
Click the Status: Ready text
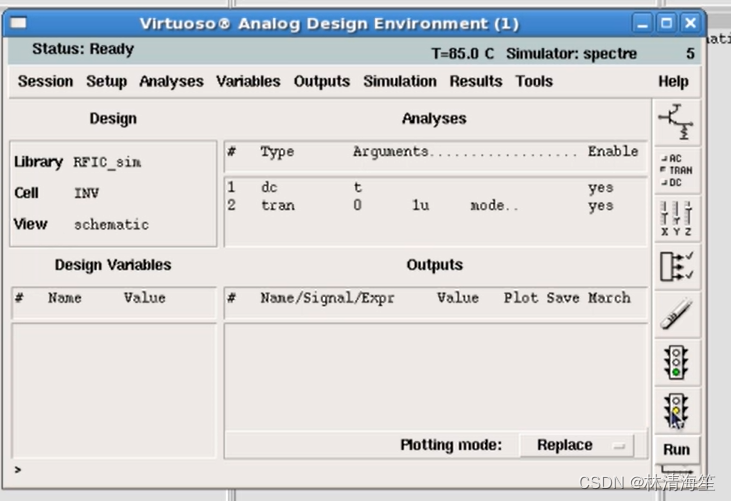click(83, 48)
